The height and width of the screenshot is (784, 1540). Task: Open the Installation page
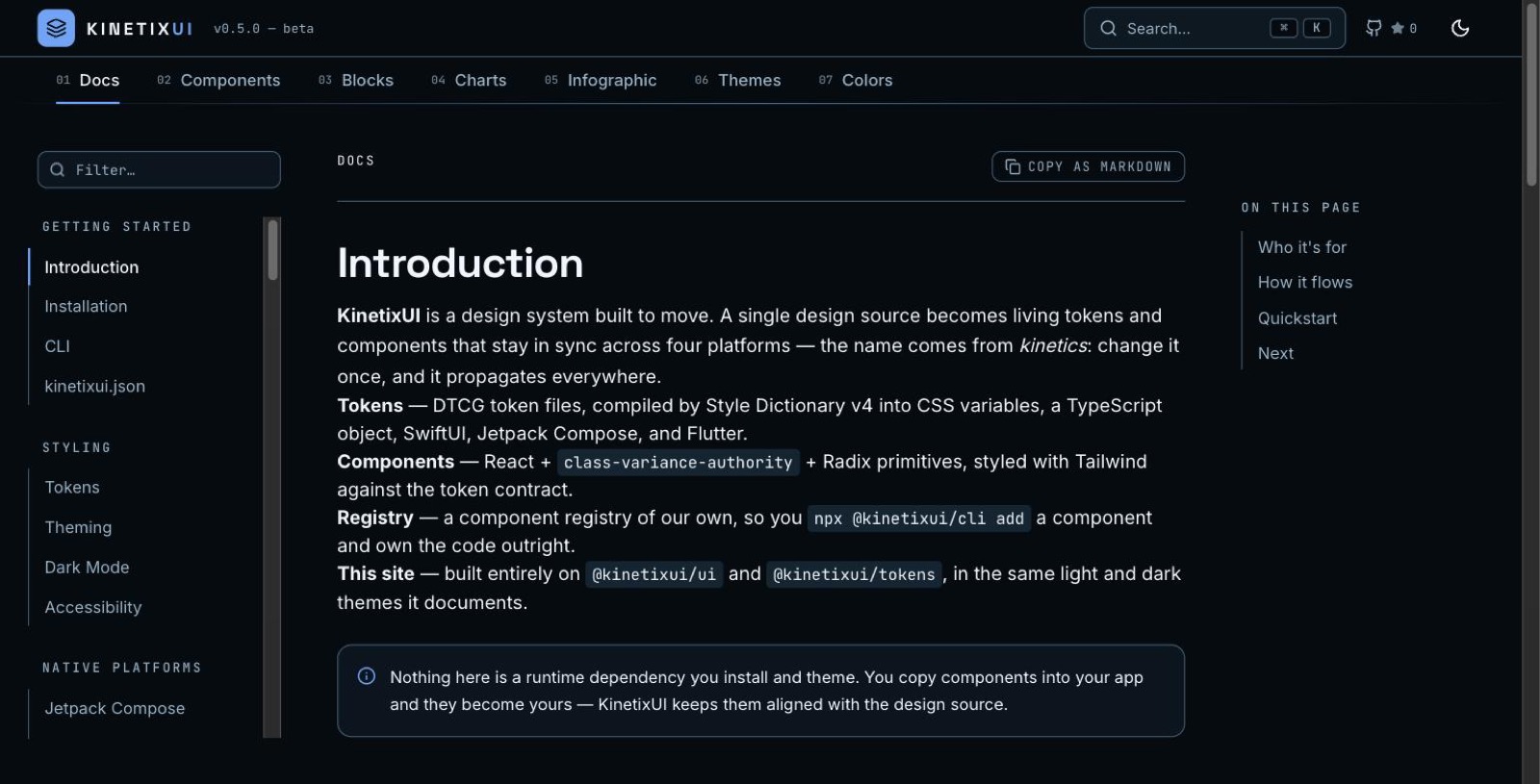pyautogui.click(x=86, y=306)
